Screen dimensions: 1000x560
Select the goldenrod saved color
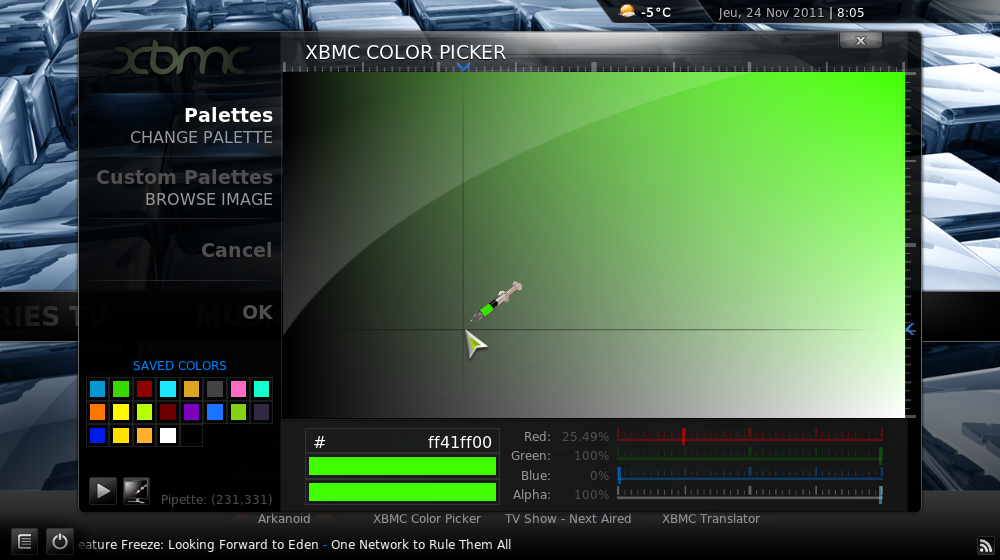coord(191,389)
